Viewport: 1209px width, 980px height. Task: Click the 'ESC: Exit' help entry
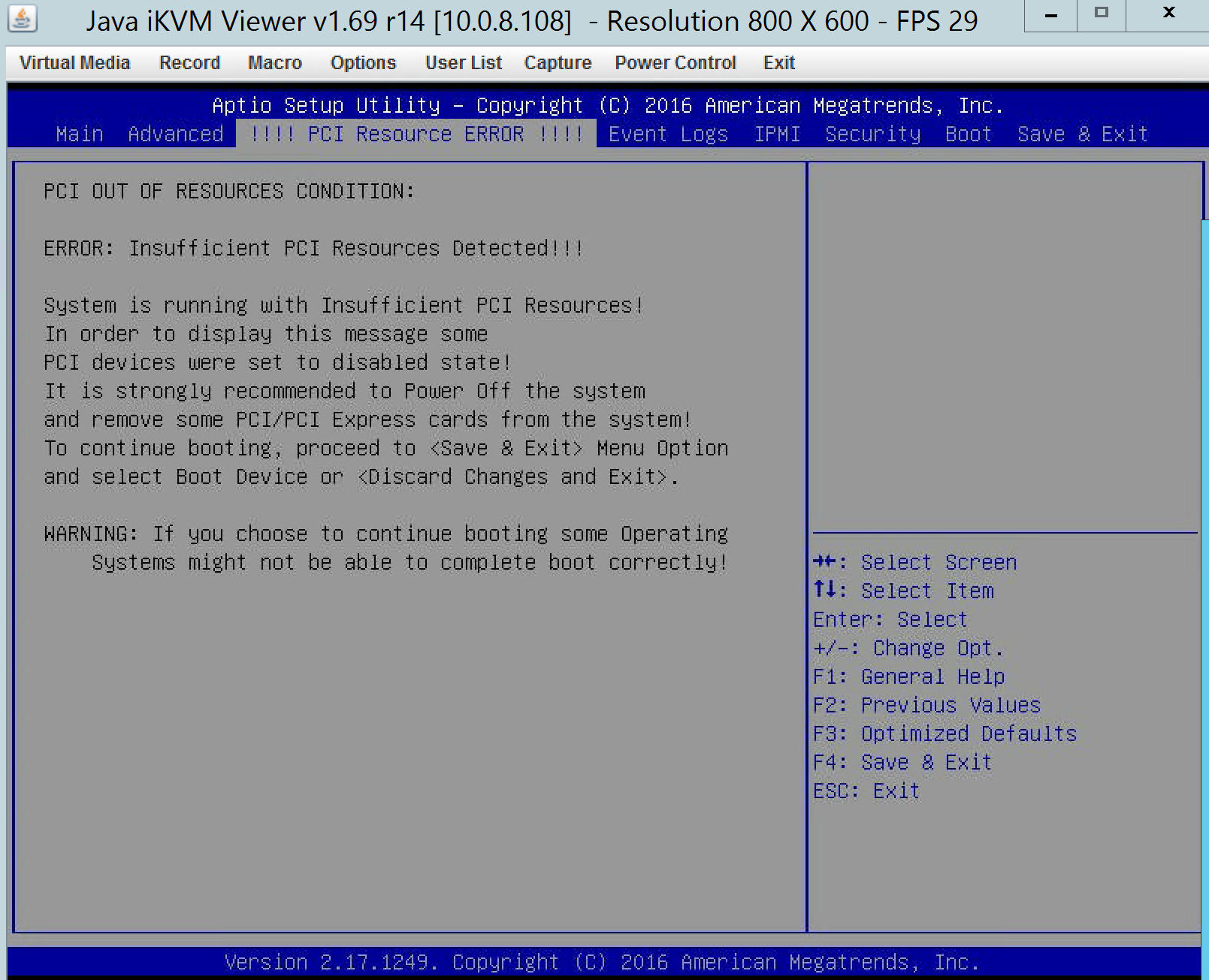pyautogui.click(x=866, y=791)
